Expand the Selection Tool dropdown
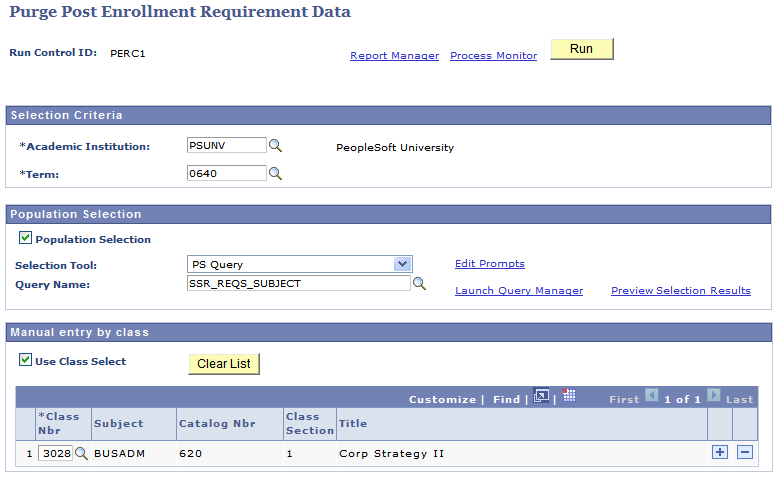The width and height of the screenshot is (778, 478). [x=402, y=264]
